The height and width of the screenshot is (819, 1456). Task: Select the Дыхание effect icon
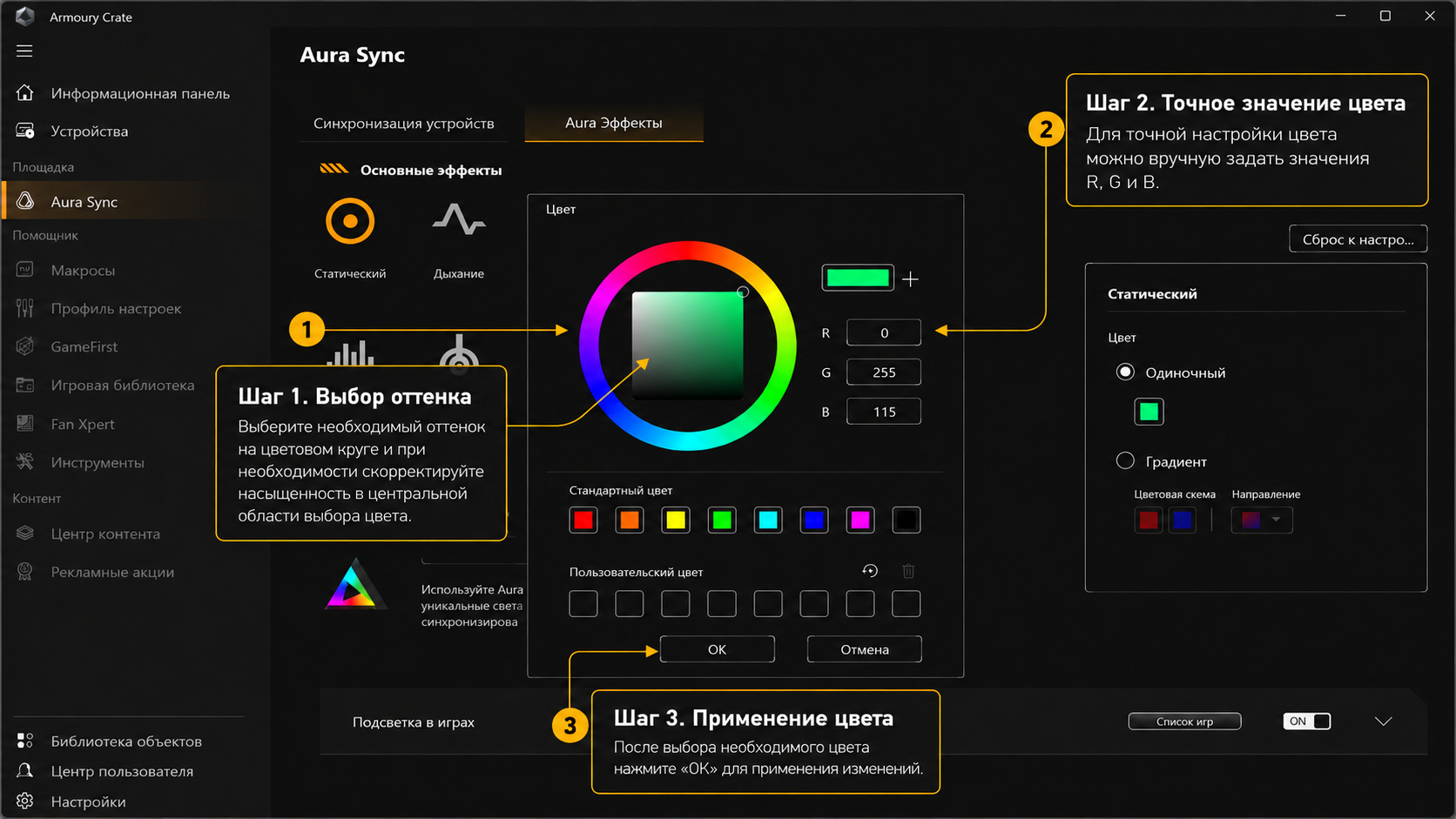(x=459, y=219)
